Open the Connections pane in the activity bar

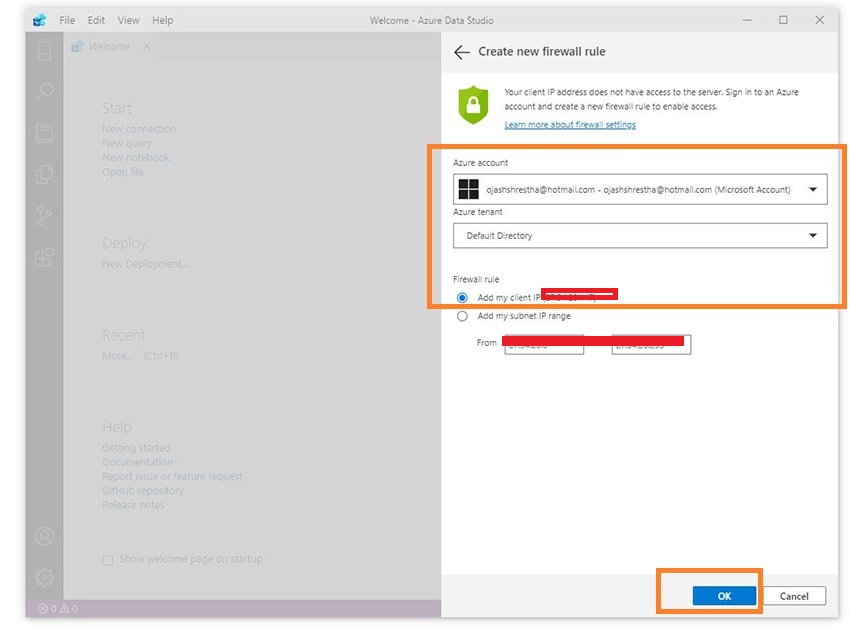[44, 50]
